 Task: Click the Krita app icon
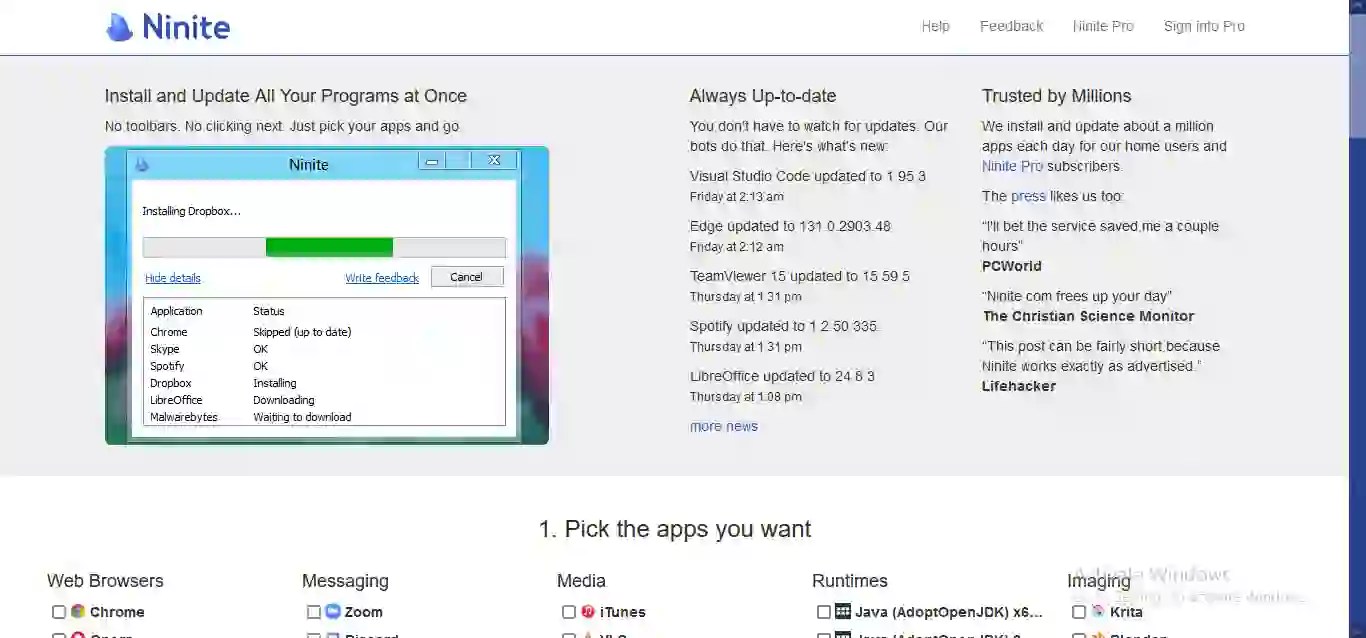pos(1098,611)
